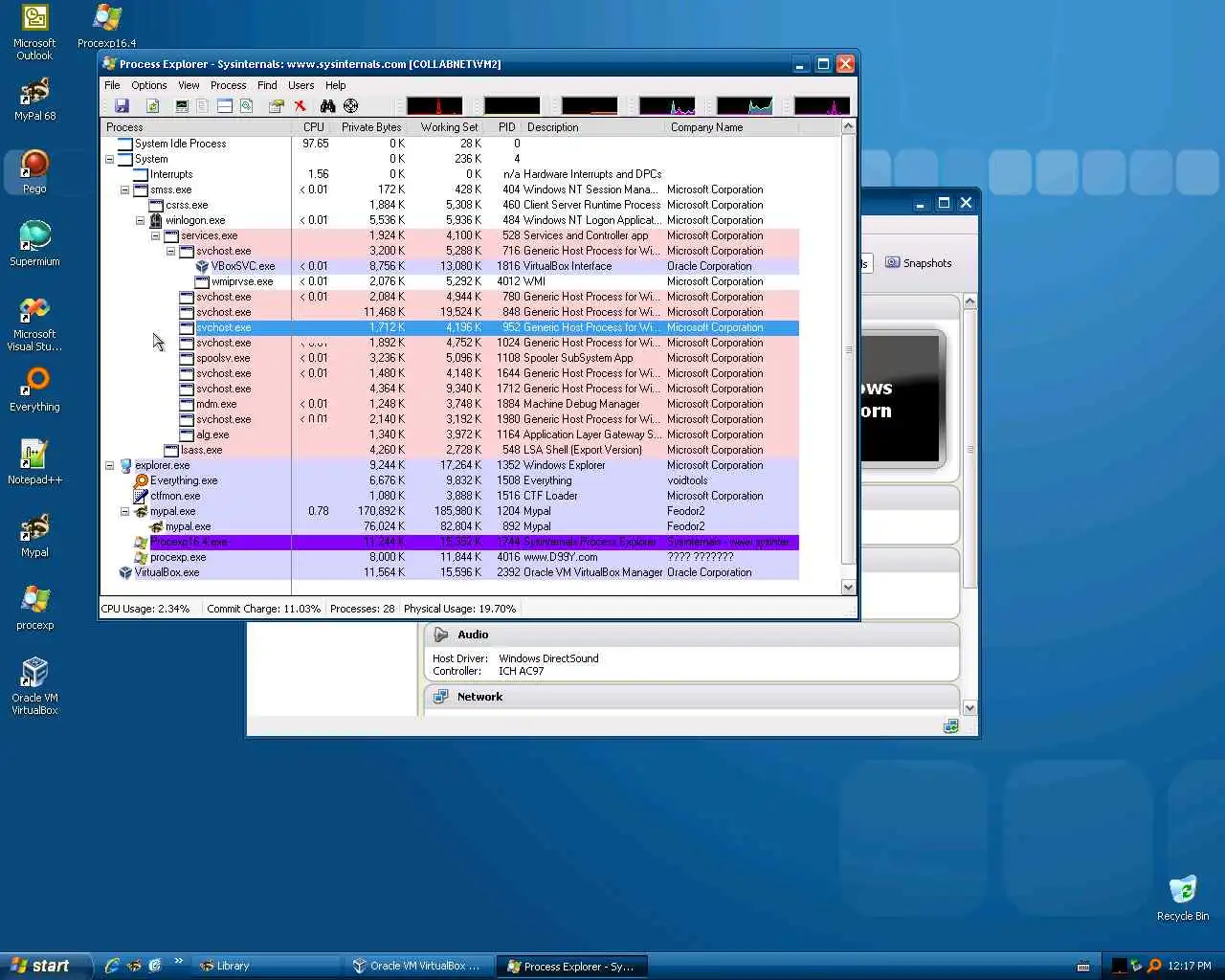1225x980 pixels.
Task: Click the process list scrollbar down arrow
Action: click(x=848, y=588)
